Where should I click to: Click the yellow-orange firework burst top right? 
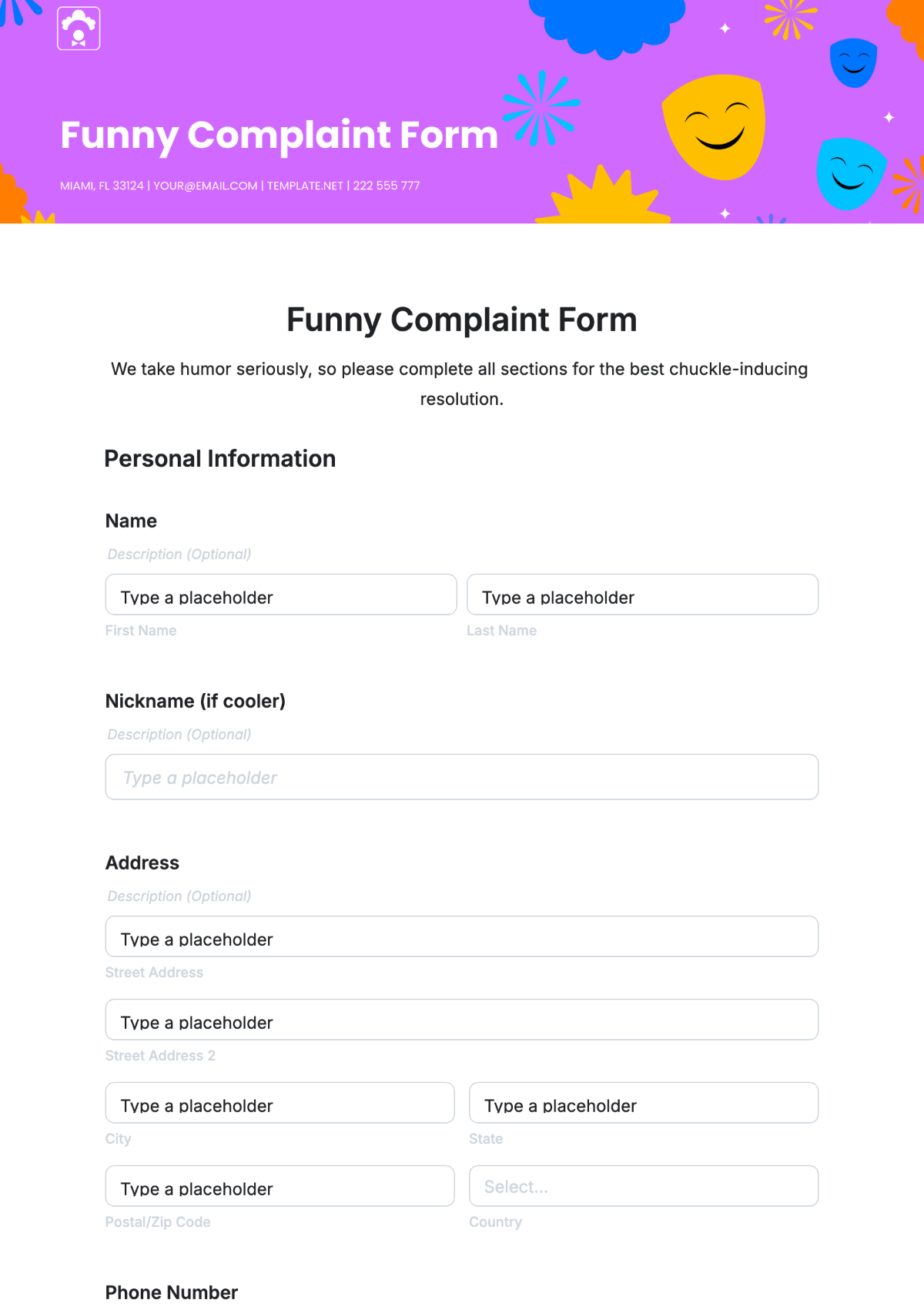pyautogui.click(x=790, y=18)
